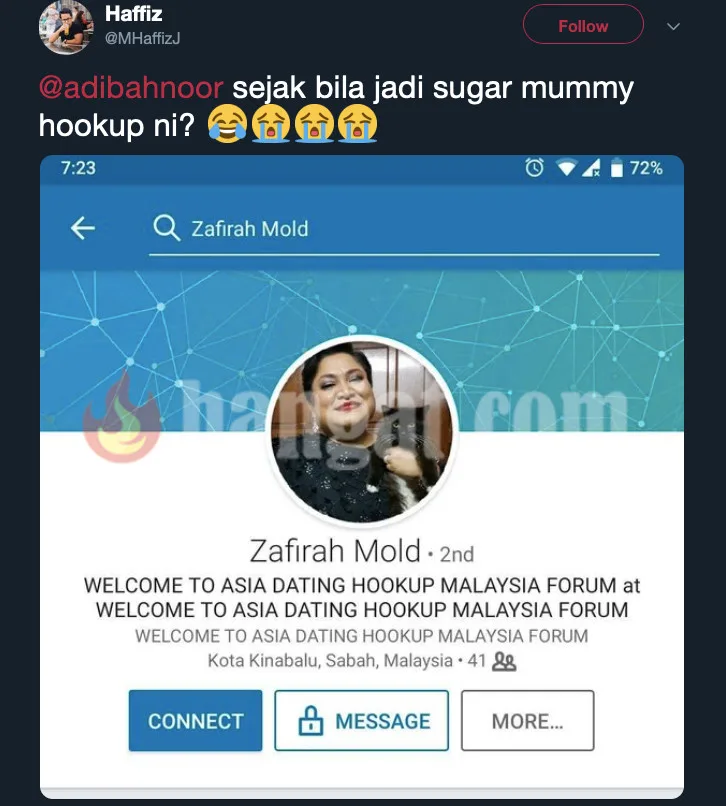Click the lock icon on MESSAGE button

pos(311,720)
